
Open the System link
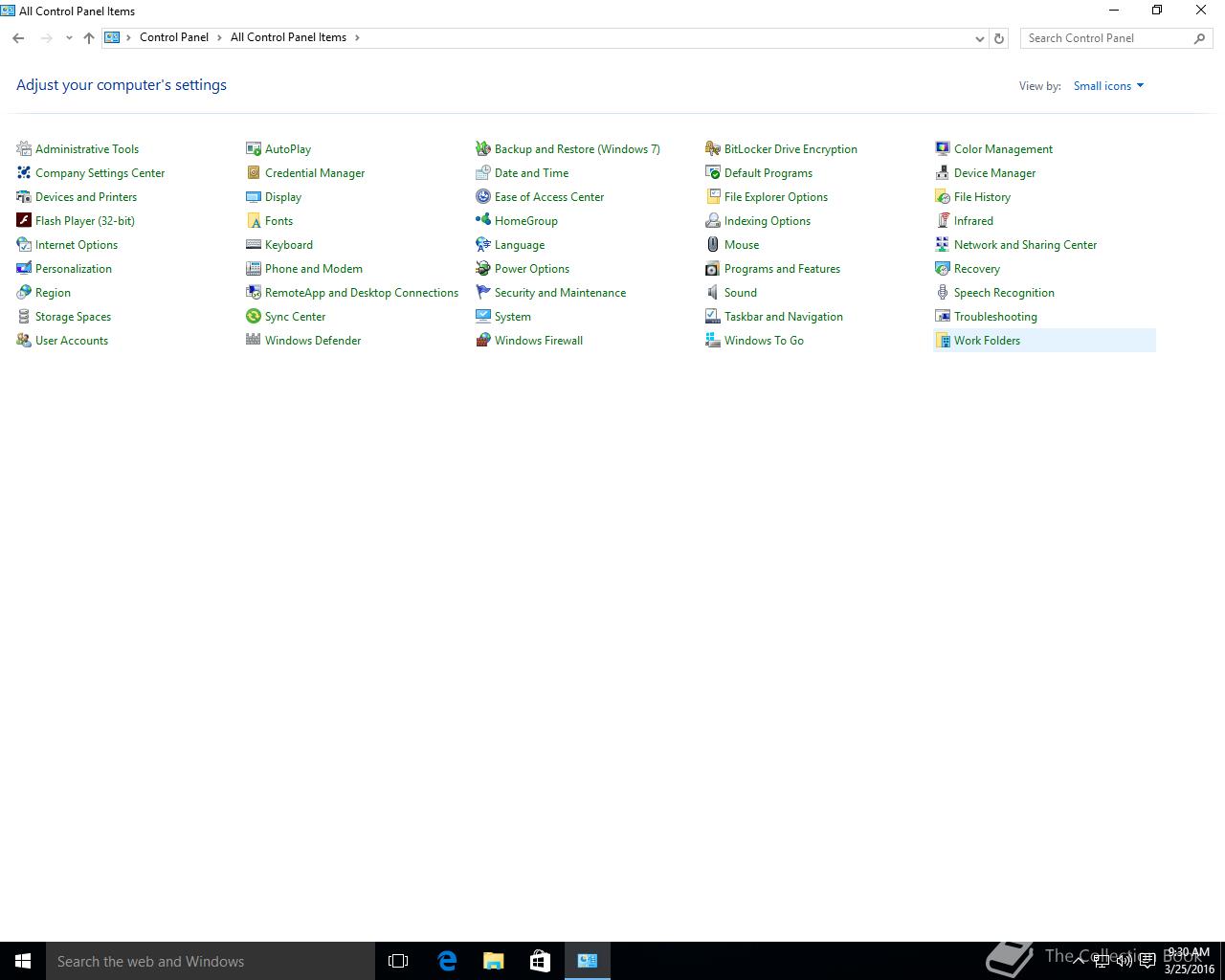513,317
